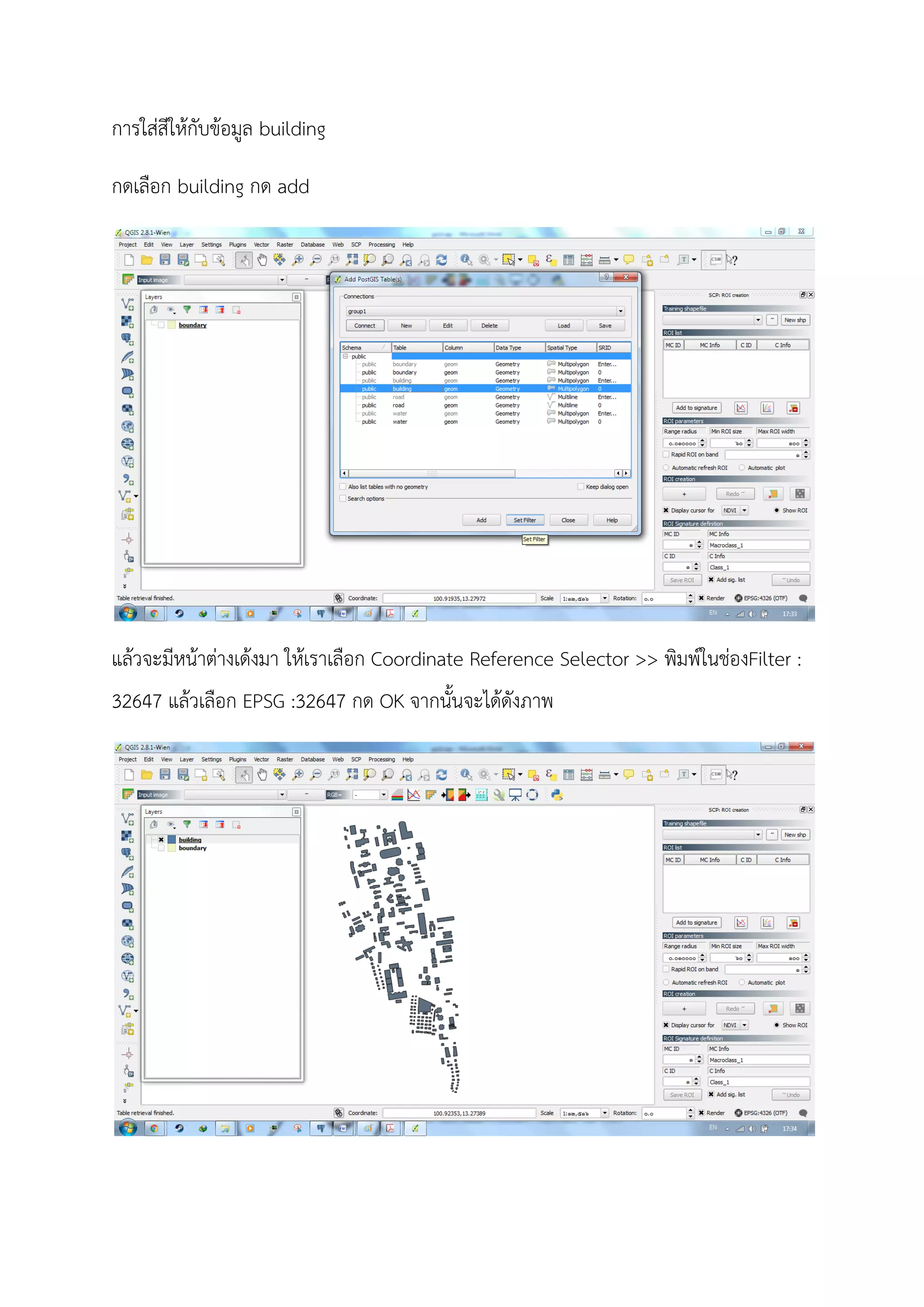The image size is (924, 1307).
Task: Open the group1 connections dropdown
Action: (620, 311)
